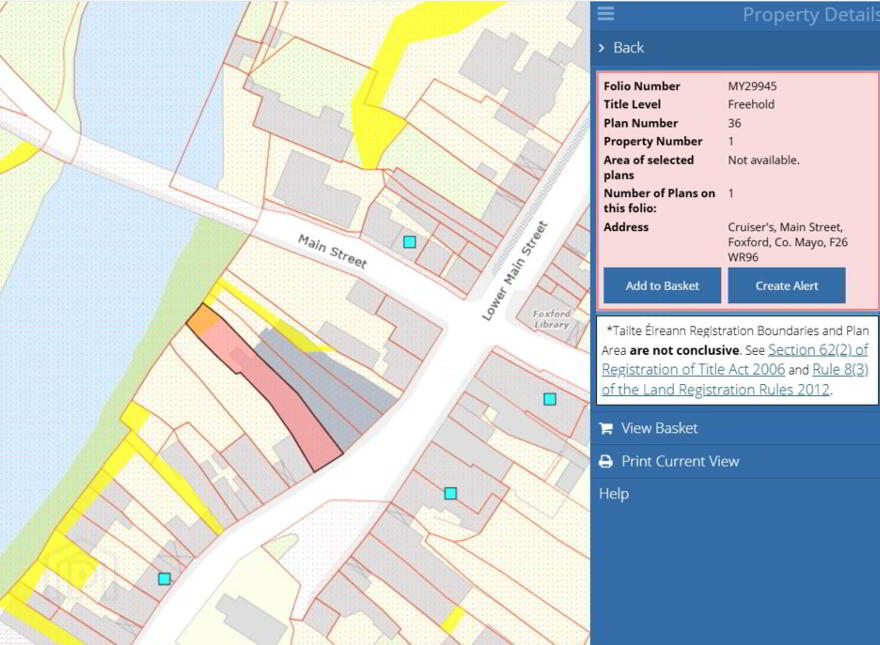Collapse panel using the Back chevron
This screenshot has height=645, width=880.
tap(602, 48)
